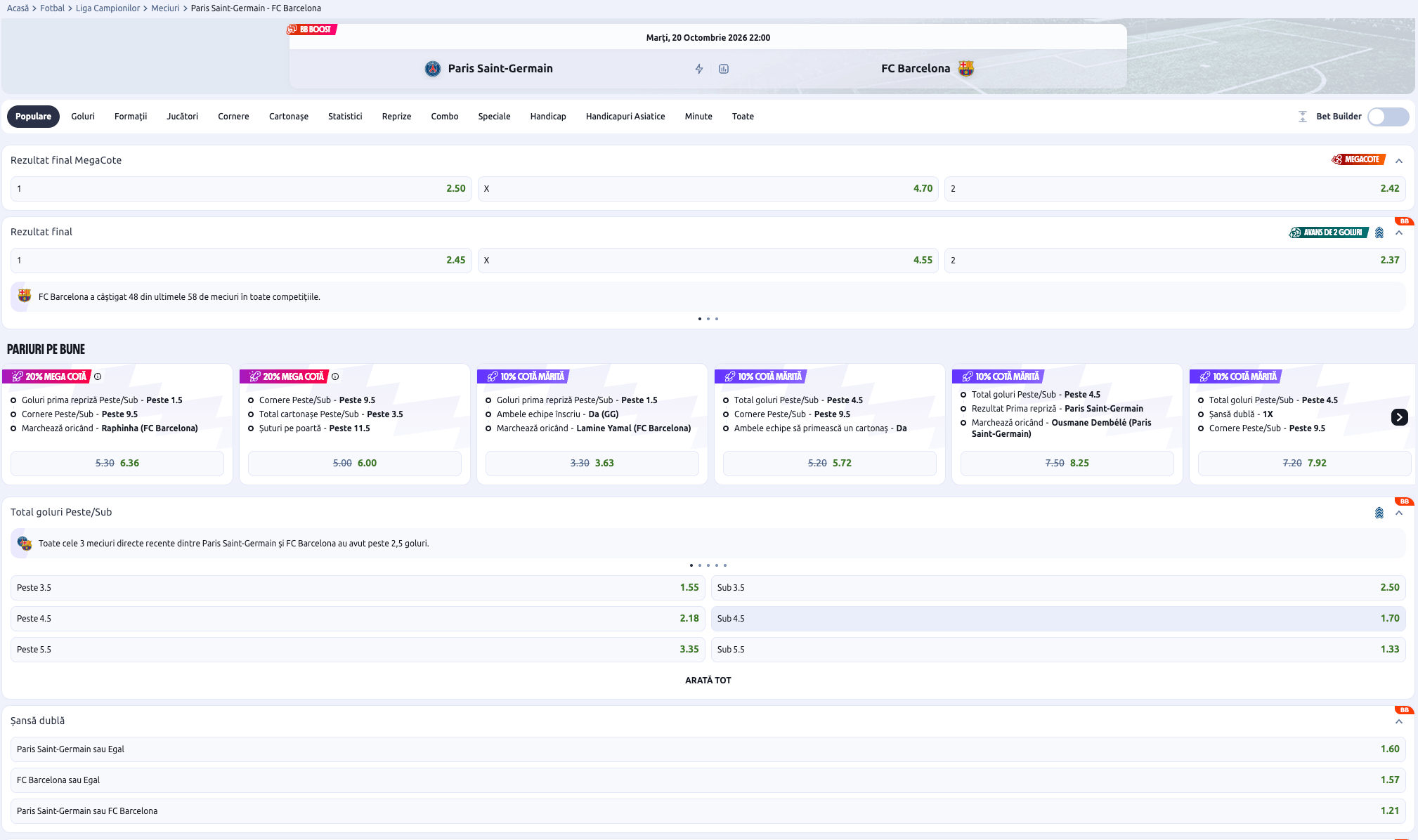Click the pin icon in the Rezultat final header

click(x=1379, y=232)
